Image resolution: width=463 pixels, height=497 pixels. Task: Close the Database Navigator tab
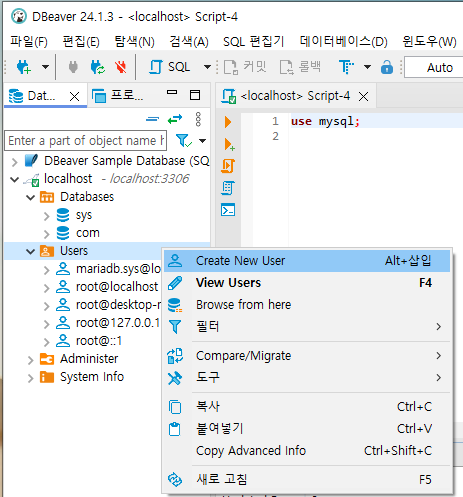coord(75,97)
